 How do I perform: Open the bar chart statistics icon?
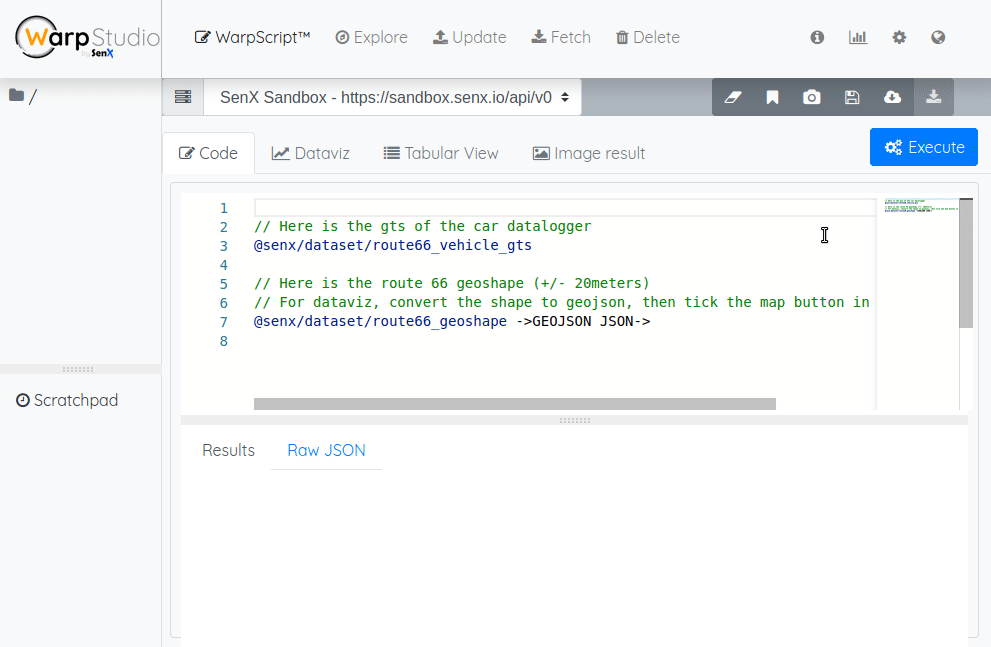858,37
